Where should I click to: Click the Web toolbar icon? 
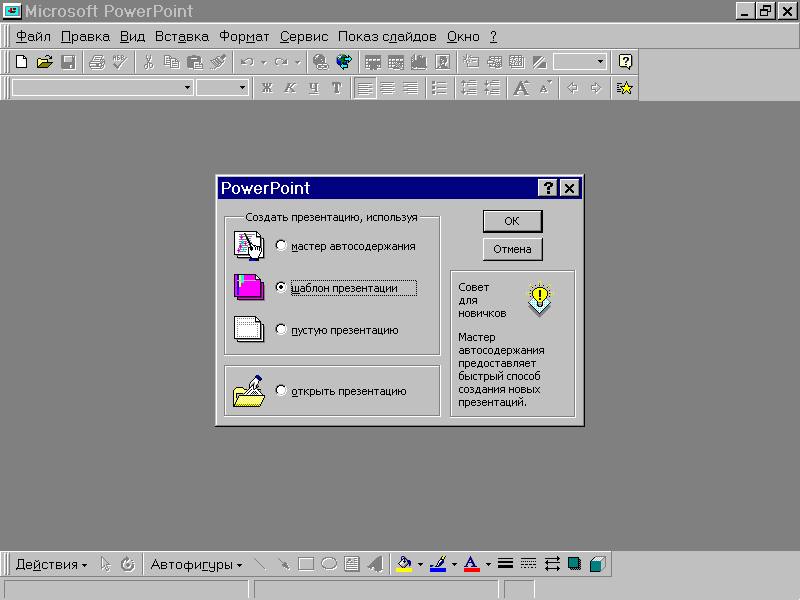coord(344,62)
